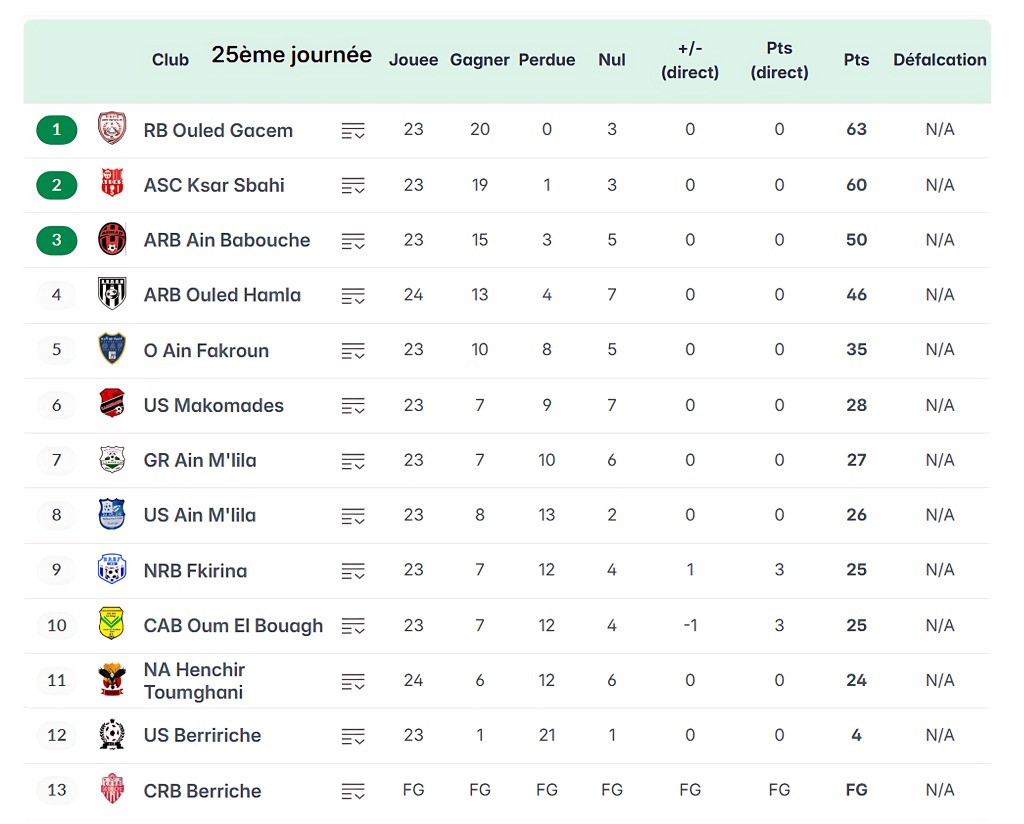Click the Pts column header
The width and height of the screenshot is (1024, 824).
point(856,60)
